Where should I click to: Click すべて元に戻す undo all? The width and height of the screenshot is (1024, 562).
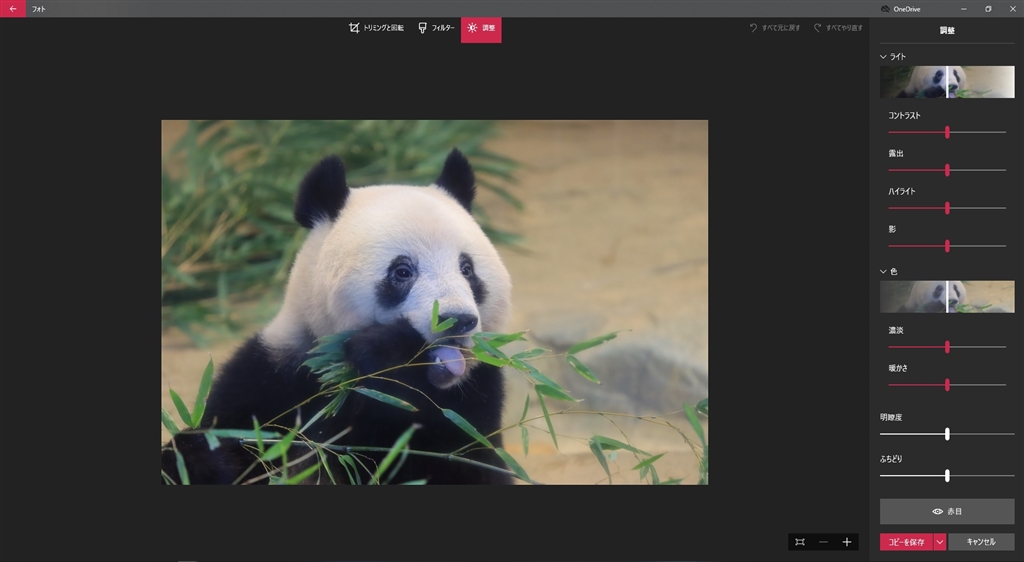[x=775, y=28]
